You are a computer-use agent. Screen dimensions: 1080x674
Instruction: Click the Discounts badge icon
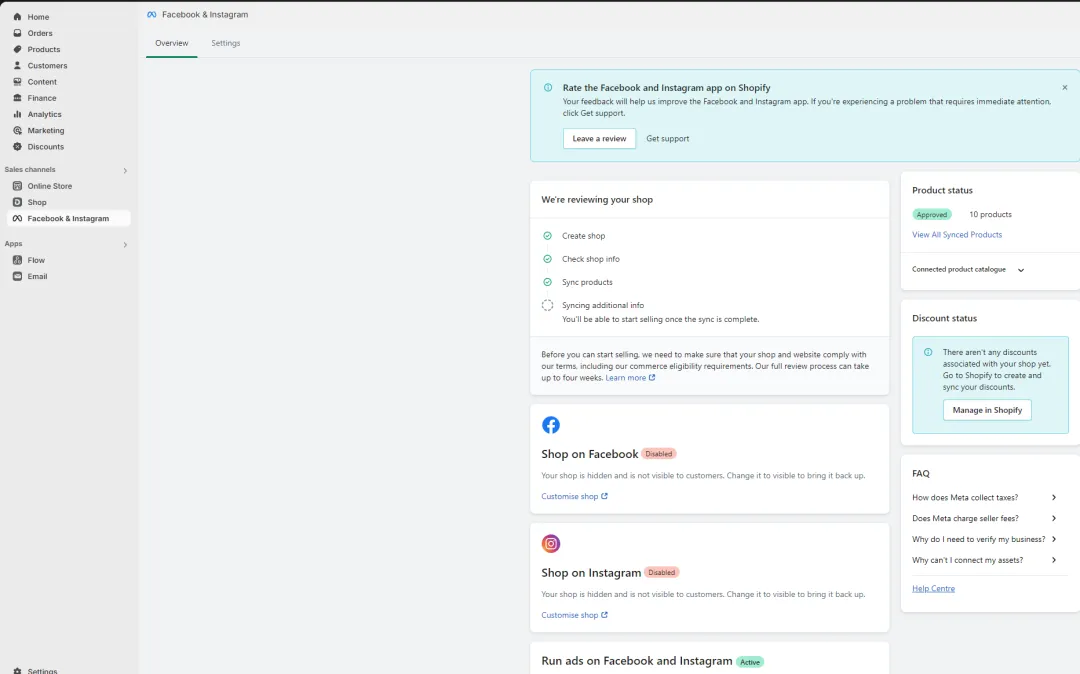point(17,146)
